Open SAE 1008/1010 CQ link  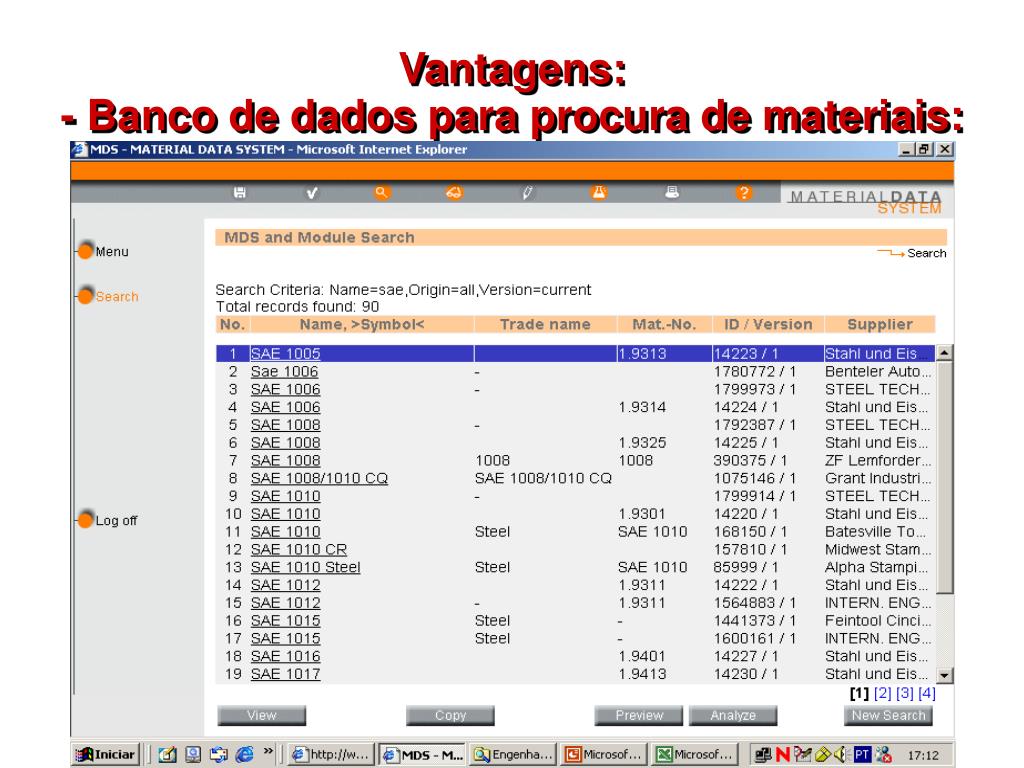(319, 478)
